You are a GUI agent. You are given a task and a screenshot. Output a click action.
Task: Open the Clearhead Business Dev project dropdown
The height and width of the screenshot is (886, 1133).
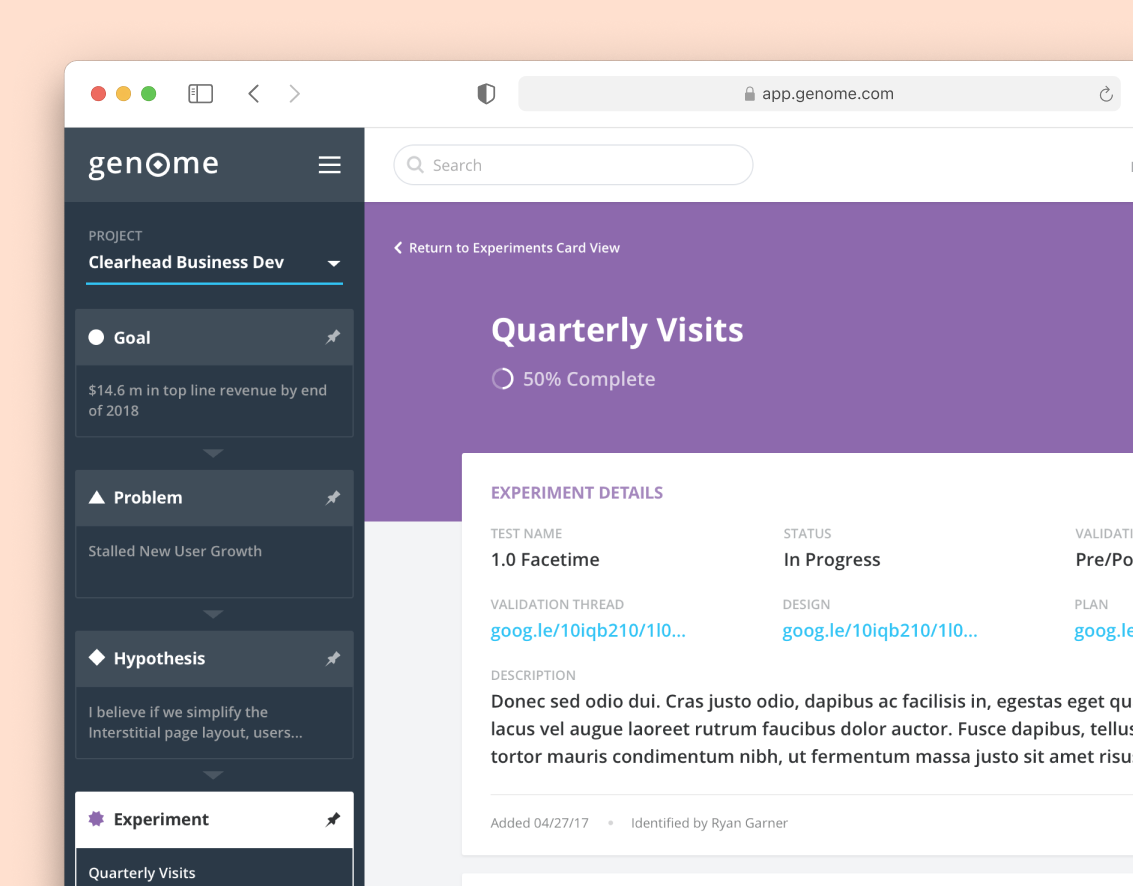[214, 262]
